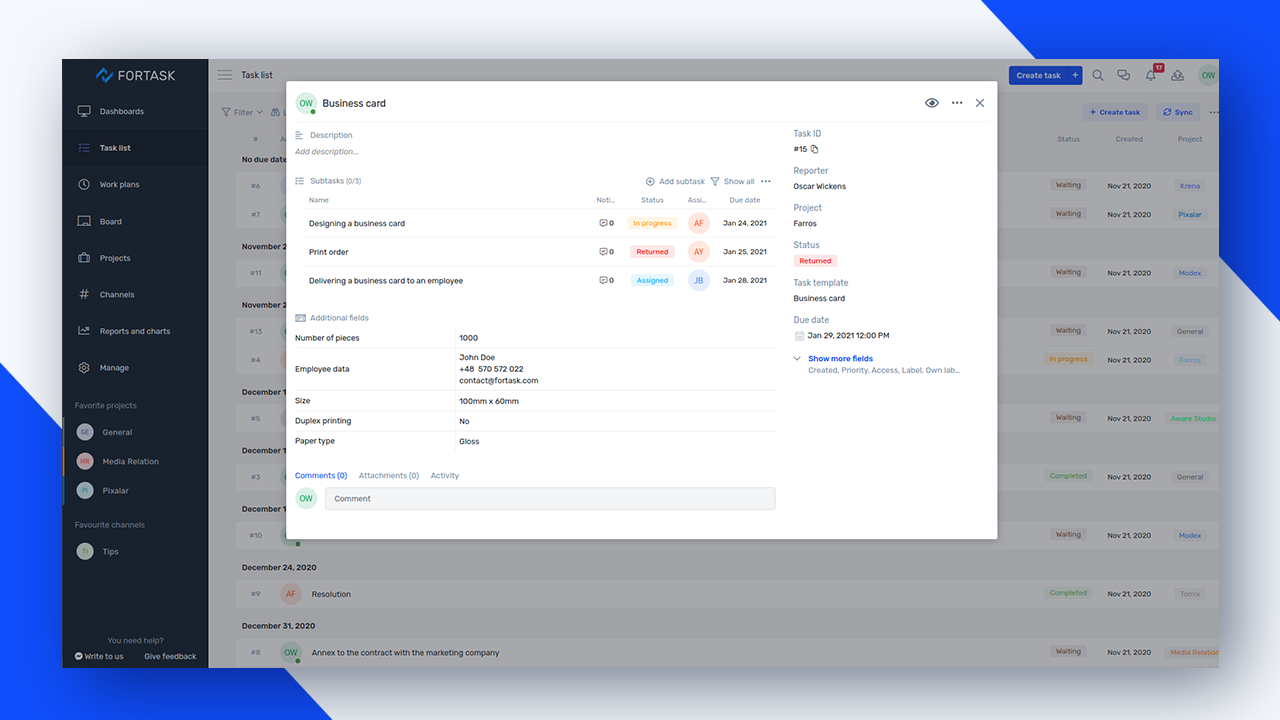Click the Comment input field
This screenshot has height=720, width=1280.
coord(549,498)
